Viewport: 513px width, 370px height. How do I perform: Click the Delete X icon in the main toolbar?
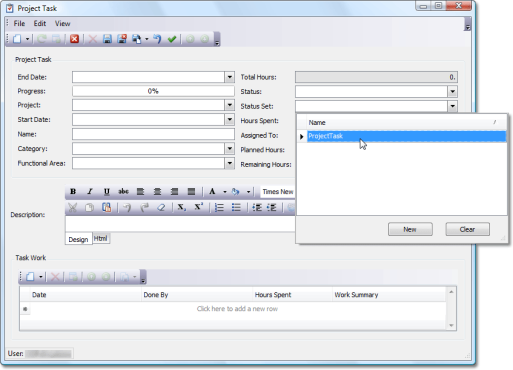(92, 39)
